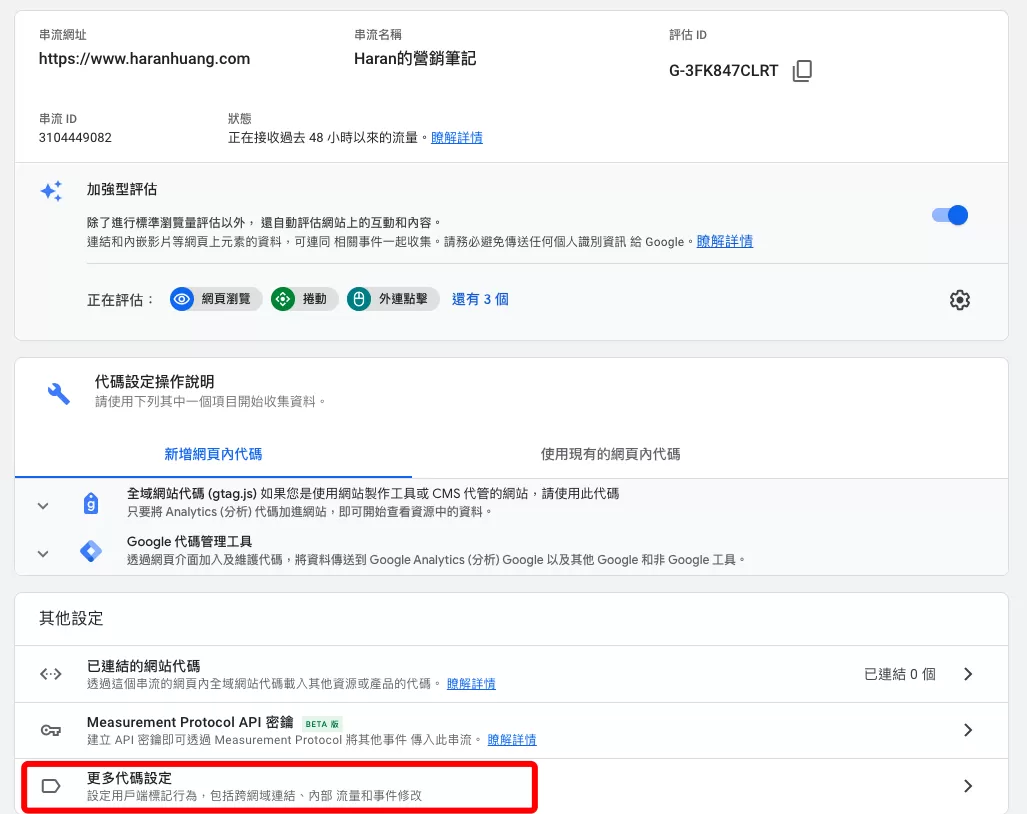Select the 外連點擊 mouse chip
This screenshot has height=814, width=1027.
392,299
